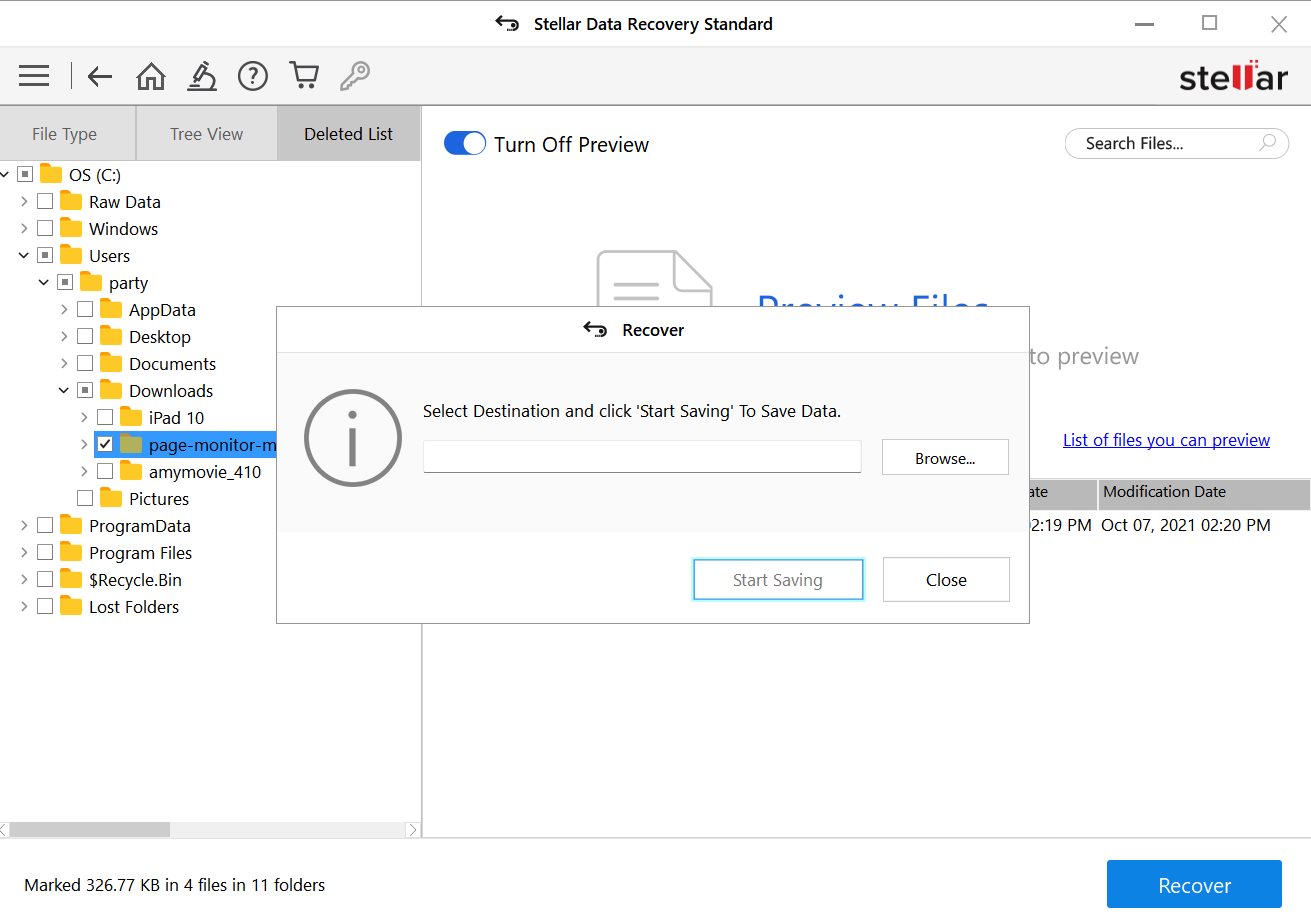Image resolution: width=1311 pixels, height=918 pixels.
Task: Check the amymovie_410 checkbox
Action: [x=105, y=471]
